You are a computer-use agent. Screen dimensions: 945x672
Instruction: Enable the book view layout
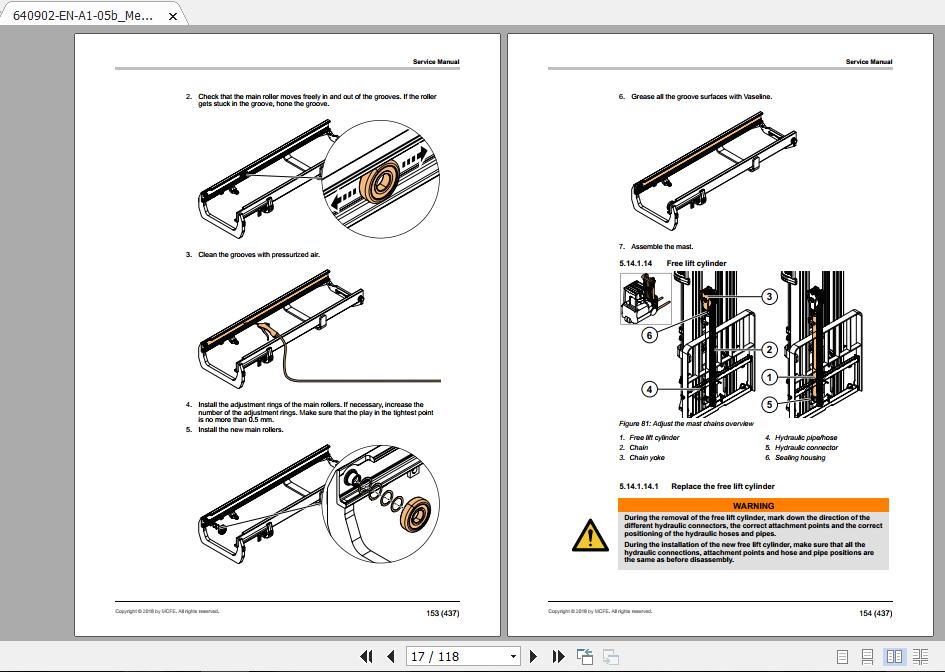pyautogui.click(x=919, y=656)
